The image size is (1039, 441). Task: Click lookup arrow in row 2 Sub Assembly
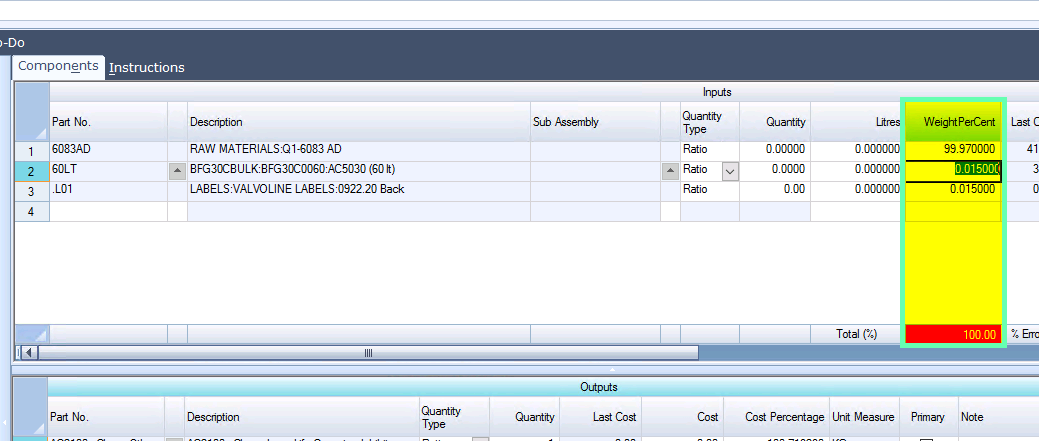coord(670,170)
